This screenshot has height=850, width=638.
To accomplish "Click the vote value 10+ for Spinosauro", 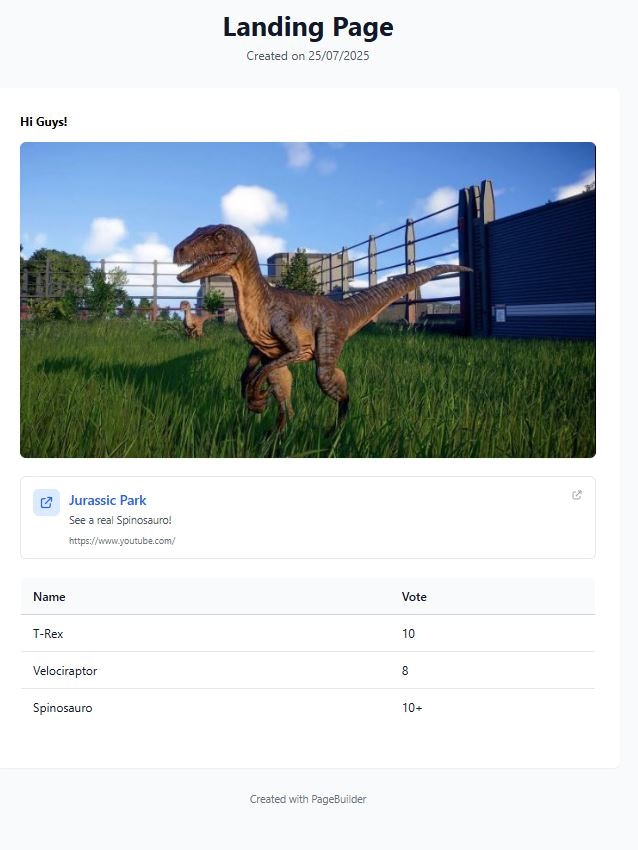I will [x=412, y=707].
